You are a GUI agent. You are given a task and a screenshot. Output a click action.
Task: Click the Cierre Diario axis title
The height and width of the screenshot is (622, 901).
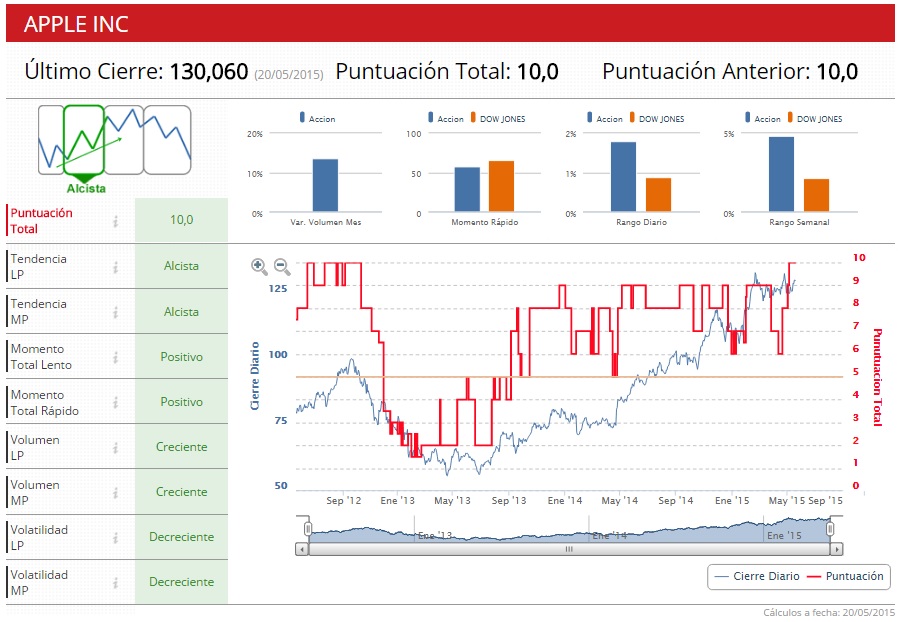(x=255, y=376)
